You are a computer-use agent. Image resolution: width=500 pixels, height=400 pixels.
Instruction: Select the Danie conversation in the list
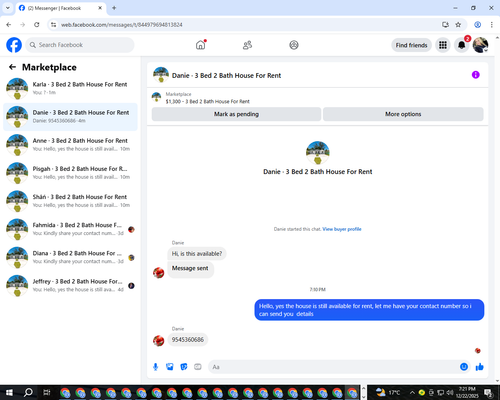pyautogui.click(x=70, y=117)
